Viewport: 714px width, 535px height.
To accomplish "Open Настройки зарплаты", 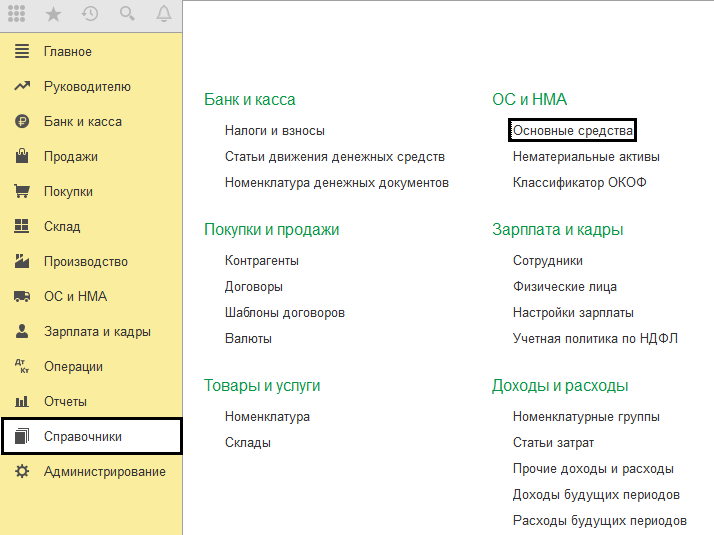I will [573, 313].
